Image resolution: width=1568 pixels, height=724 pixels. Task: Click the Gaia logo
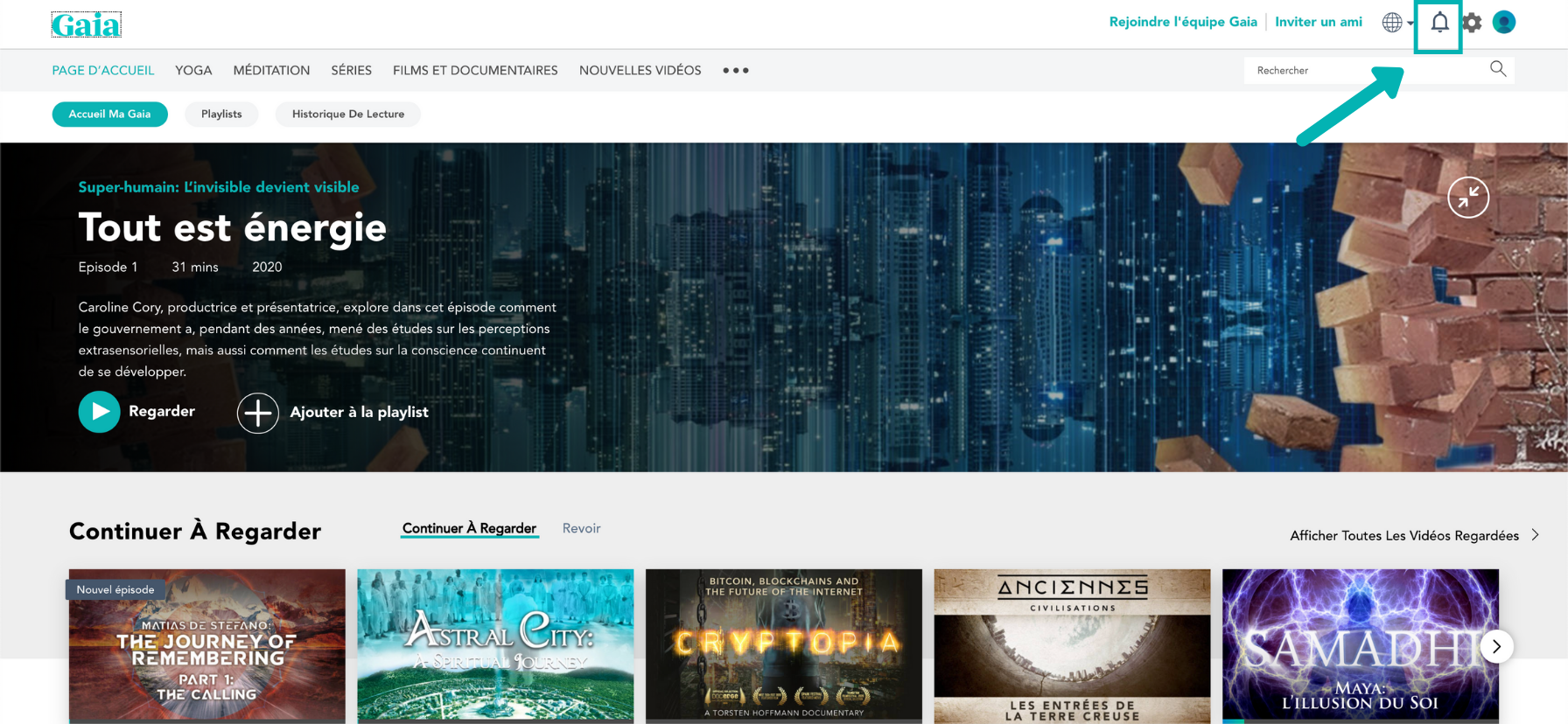tap(86, 24)
